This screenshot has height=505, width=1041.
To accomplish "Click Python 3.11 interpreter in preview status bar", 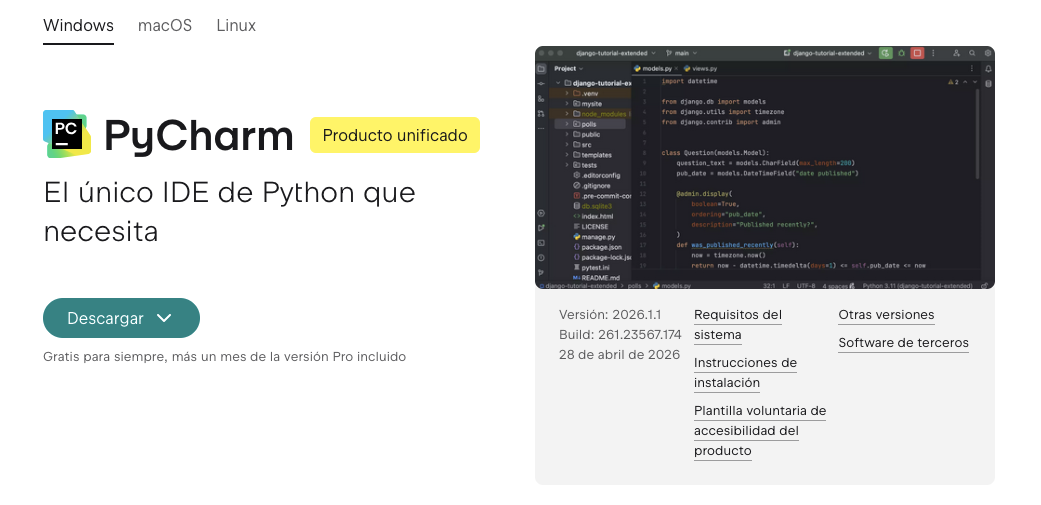I will (x=917, y=286).
